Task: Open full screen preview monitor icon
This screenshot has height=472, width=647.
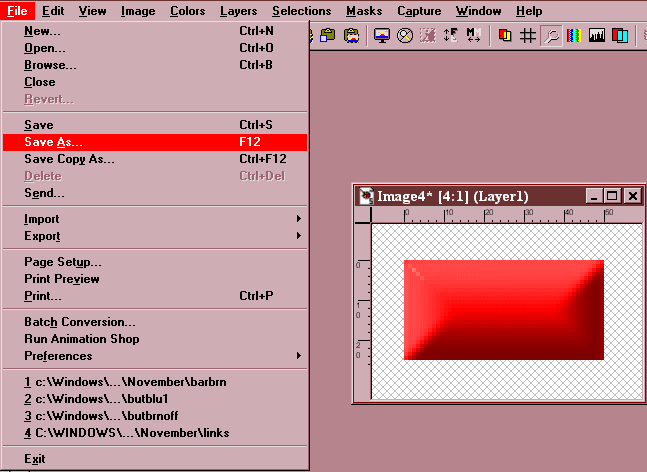Action: click(382, 35)
